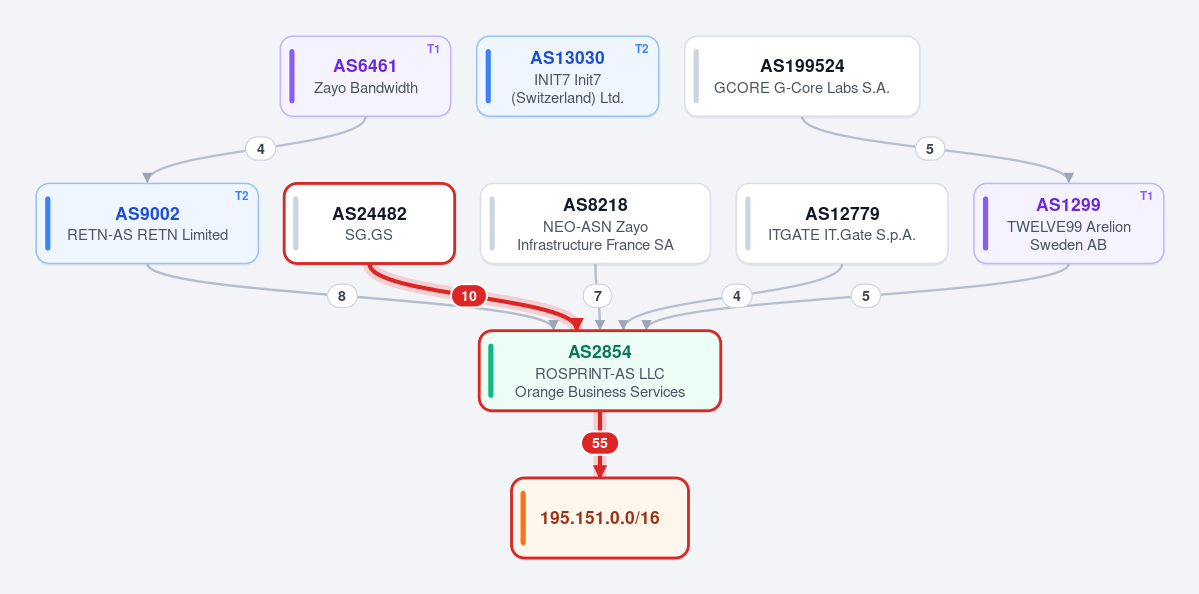Click the AS2854 ROSPRINT-AS node
The width and height of the screenshot is (1199, 594).
600,371
